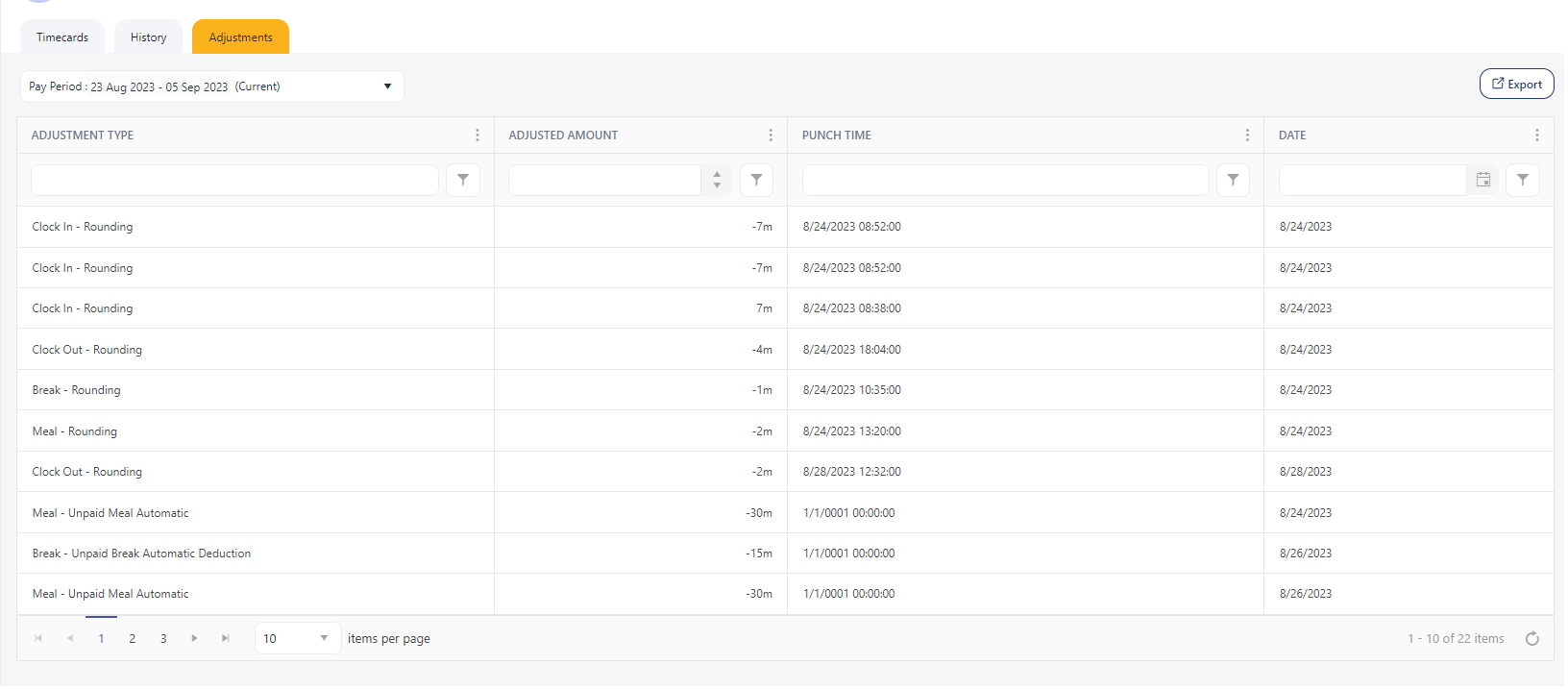1568x689 pixels.
Task: Go to the next page arrow
Action: (x=194, y=639)
